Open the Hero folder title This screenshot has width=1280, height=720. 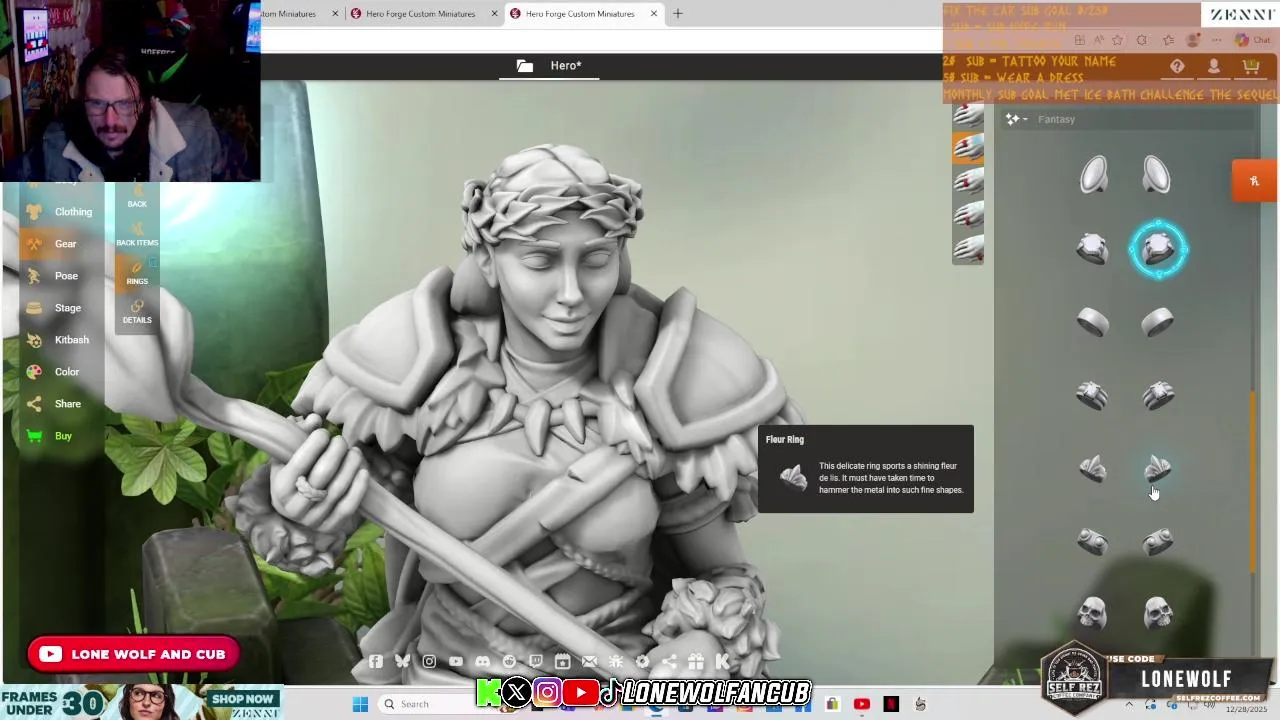coord(550,66)
